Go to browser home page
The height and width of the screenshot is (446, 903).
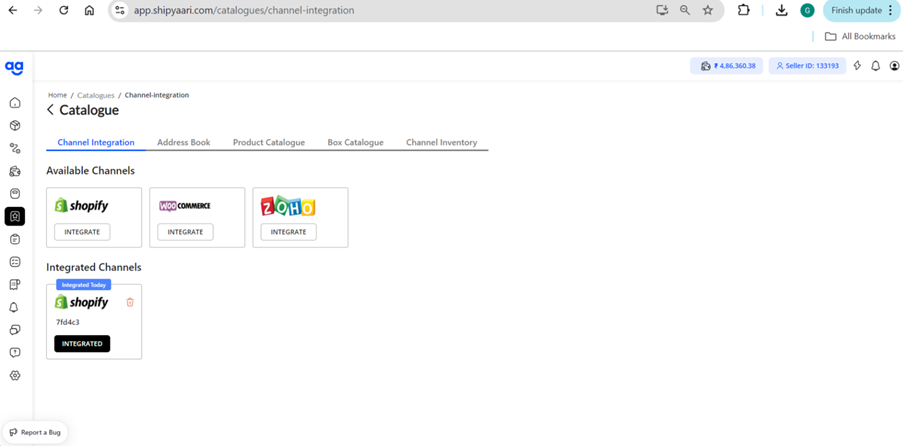pos(89,10)
